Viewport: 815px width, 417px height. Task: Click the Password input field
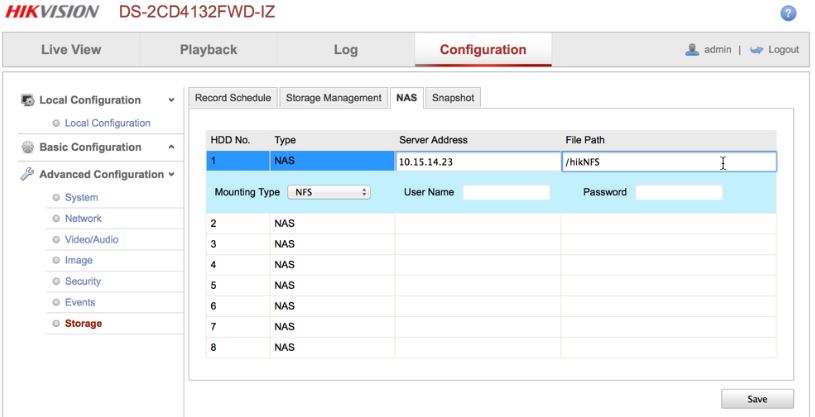[678, 192]
